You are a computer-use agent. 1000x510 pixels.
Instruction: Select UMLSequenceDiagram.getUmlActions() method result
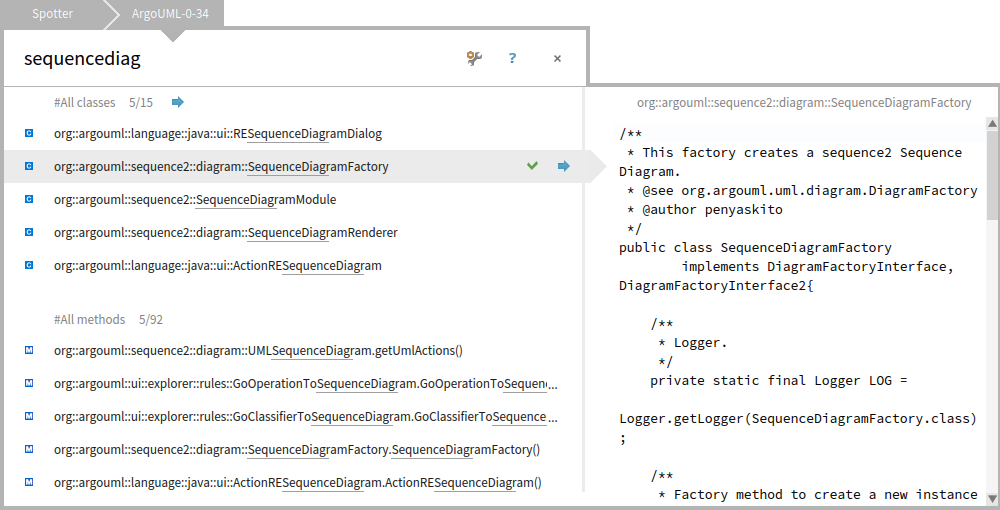(293, 350)
